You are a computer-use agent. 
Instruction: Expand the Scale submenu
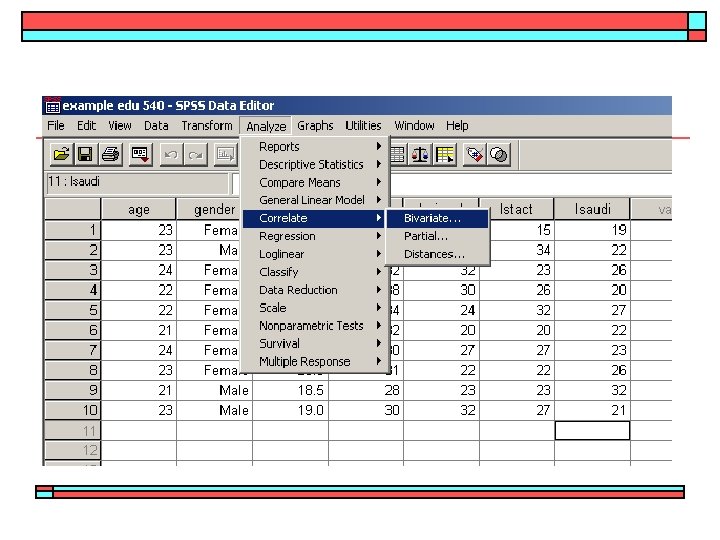[315, 308]
